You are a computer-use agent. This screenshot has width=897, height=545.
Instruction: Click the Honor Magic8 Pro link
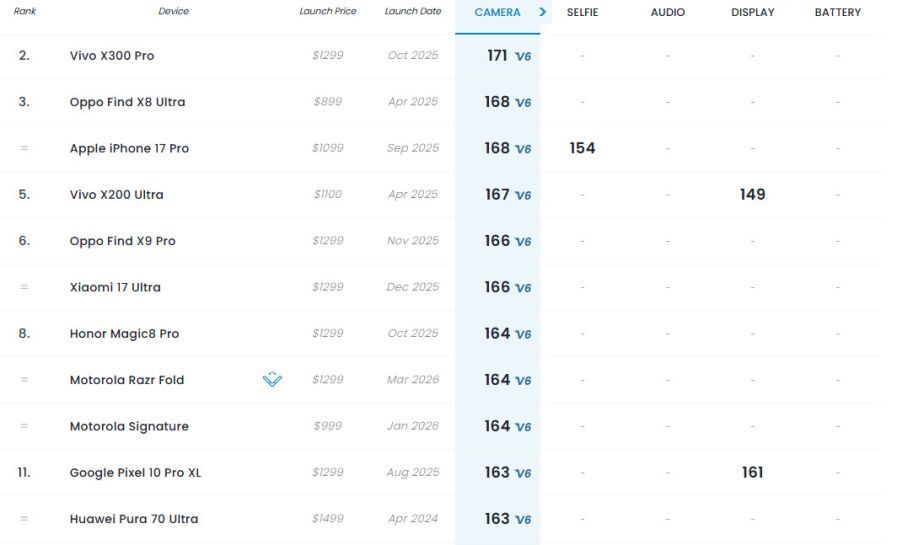coord(124,333)
